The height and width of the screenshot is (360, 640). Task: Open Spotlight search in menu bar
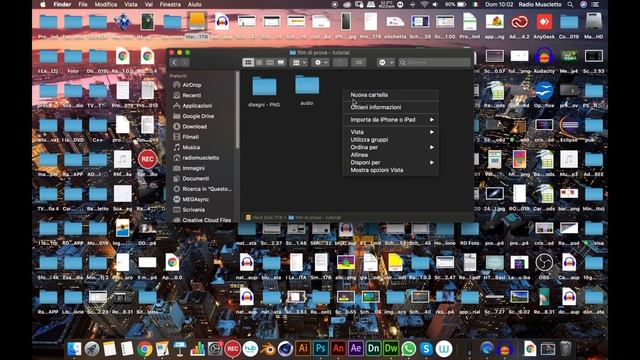[x=570, y=4]
